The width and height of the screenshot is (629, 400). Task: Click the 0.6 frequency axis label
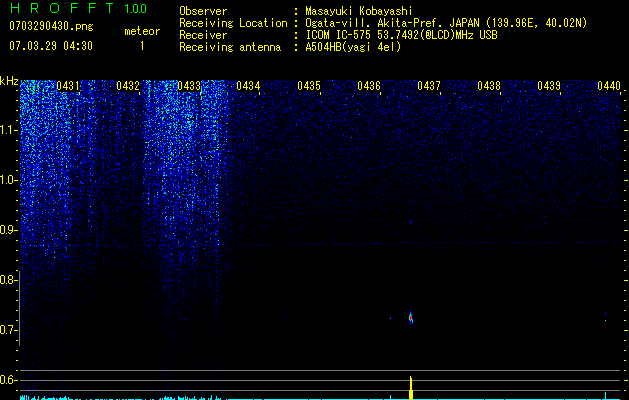pos(8,380)
